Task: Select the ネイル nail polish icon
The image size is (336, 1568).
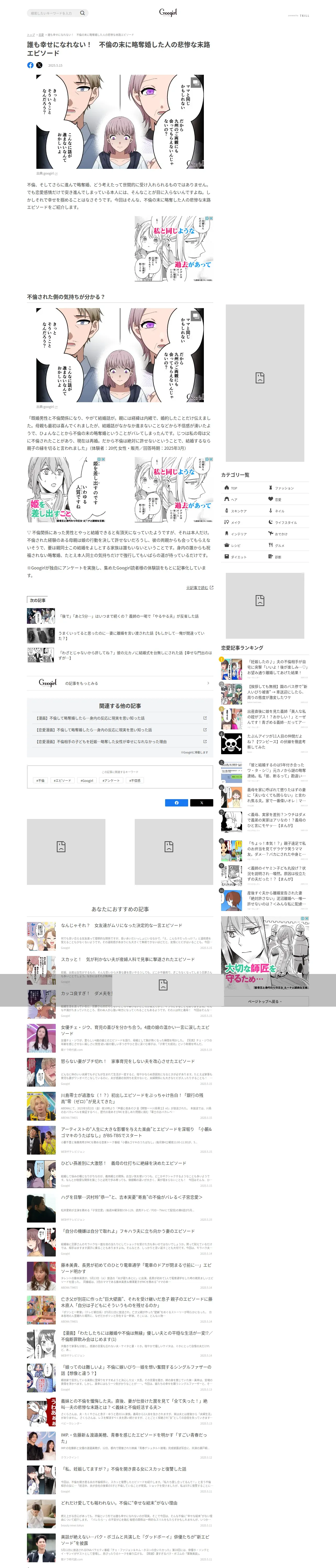Action: click(271, 511)
